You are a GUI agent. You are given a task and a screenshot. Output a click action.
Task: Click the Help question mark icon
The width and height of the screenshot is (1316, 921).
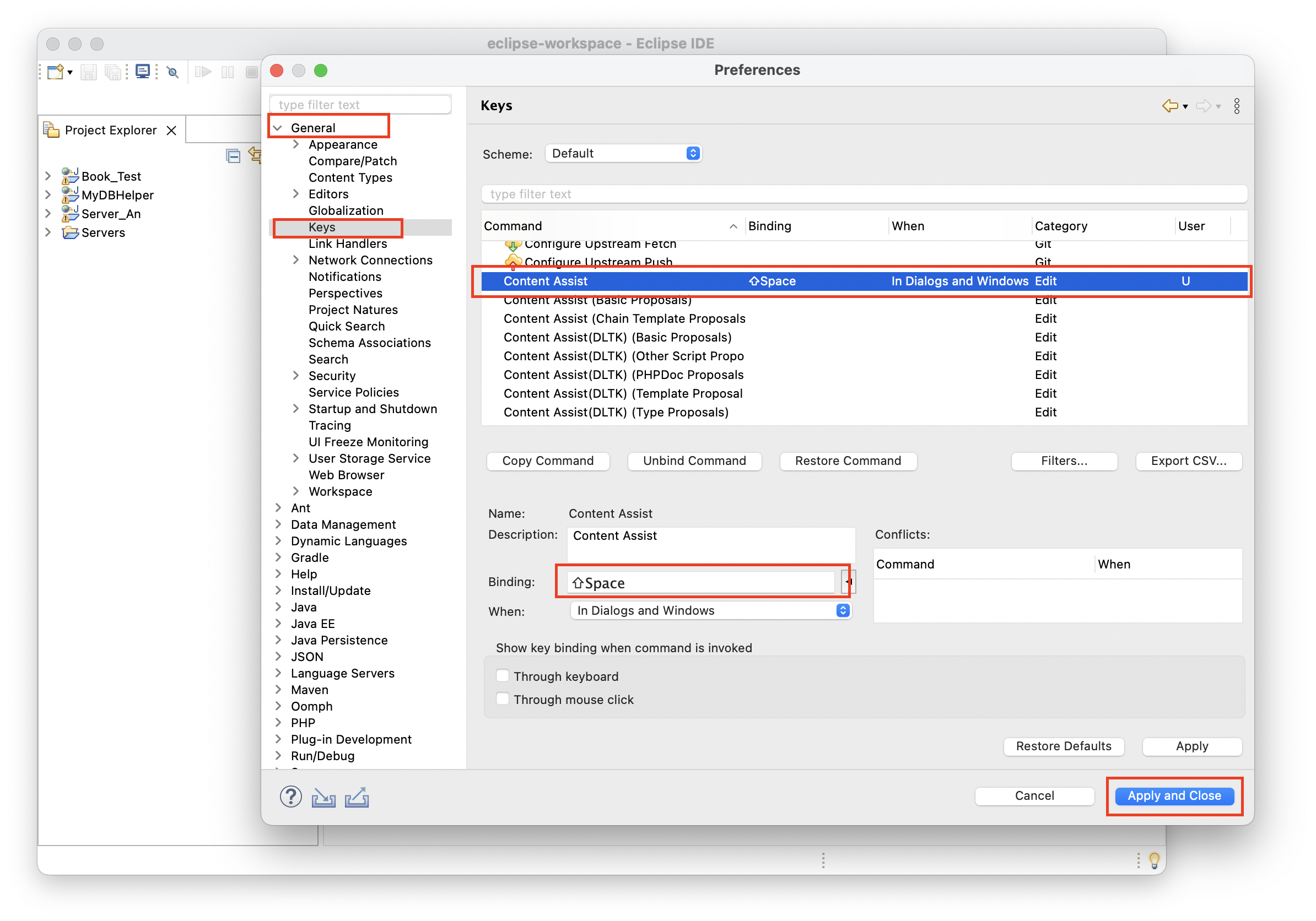[290, 796]
